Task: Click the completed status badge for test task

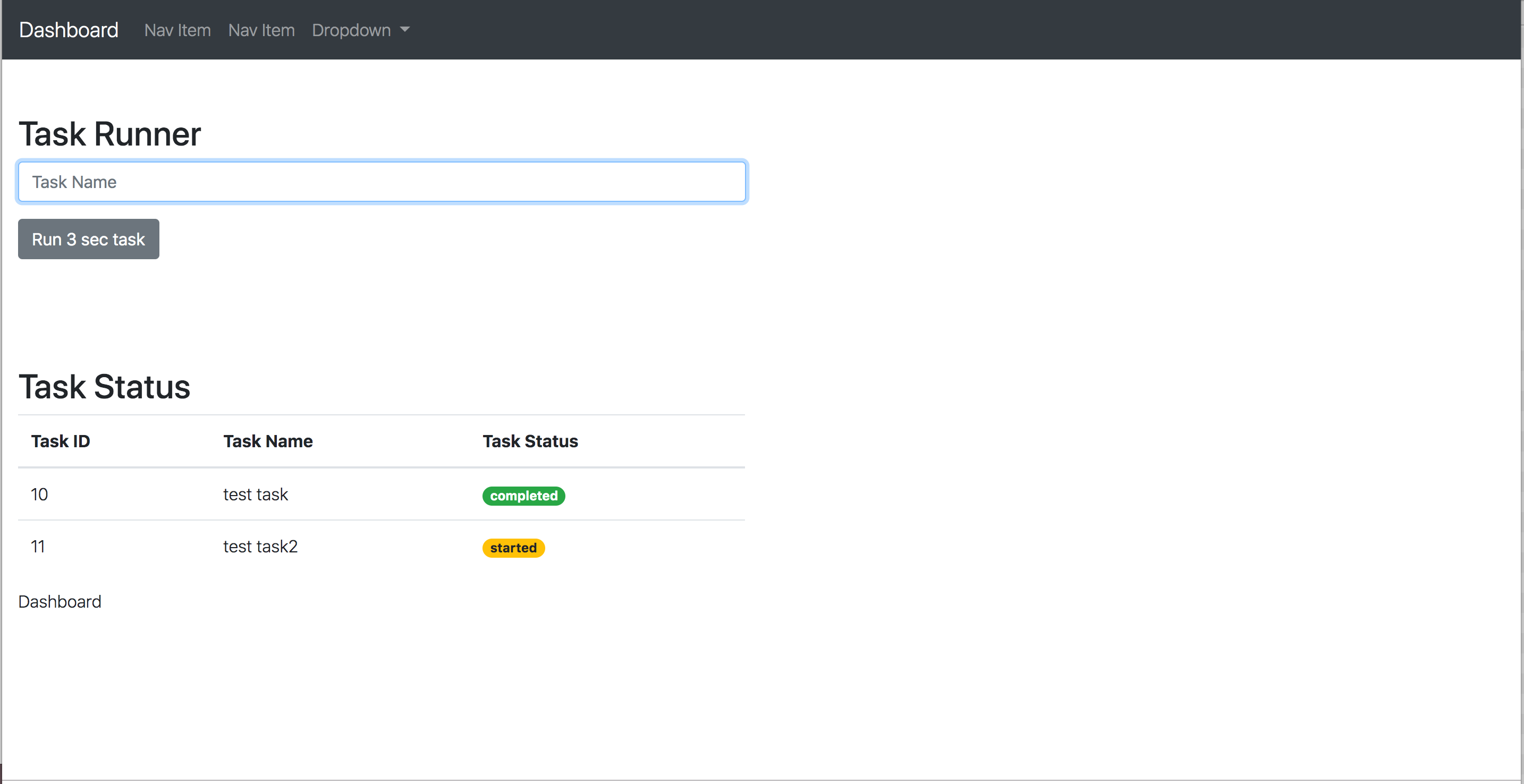Action: point(523,496)
